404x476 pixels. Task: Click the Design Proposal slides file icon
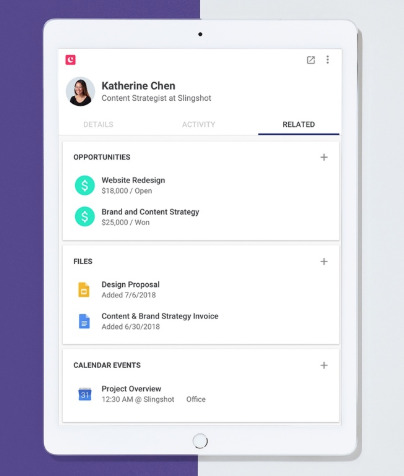[84, 289]
